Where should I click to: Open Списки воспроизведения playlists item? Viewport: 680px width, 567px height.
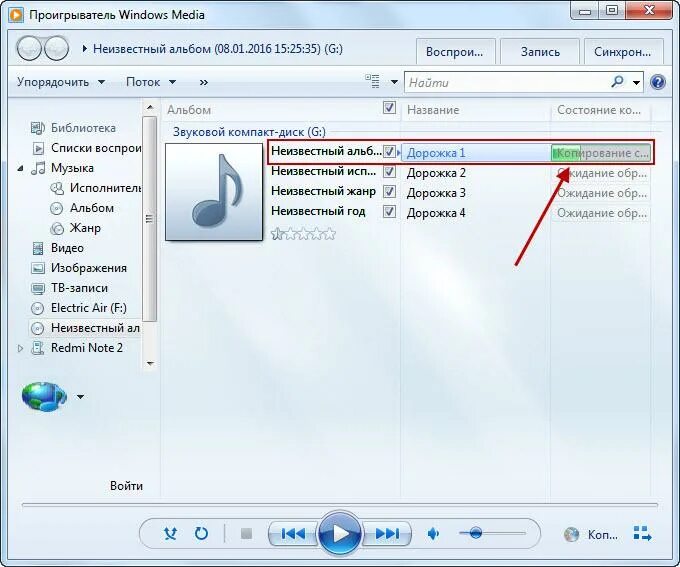click(x=87, y=148)
